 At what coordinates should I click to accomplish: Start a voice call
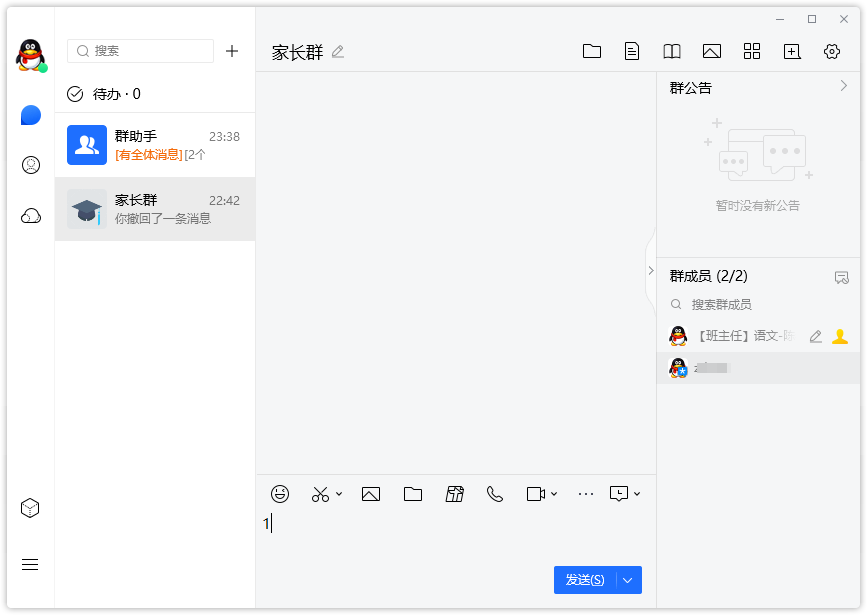[495, 493]
